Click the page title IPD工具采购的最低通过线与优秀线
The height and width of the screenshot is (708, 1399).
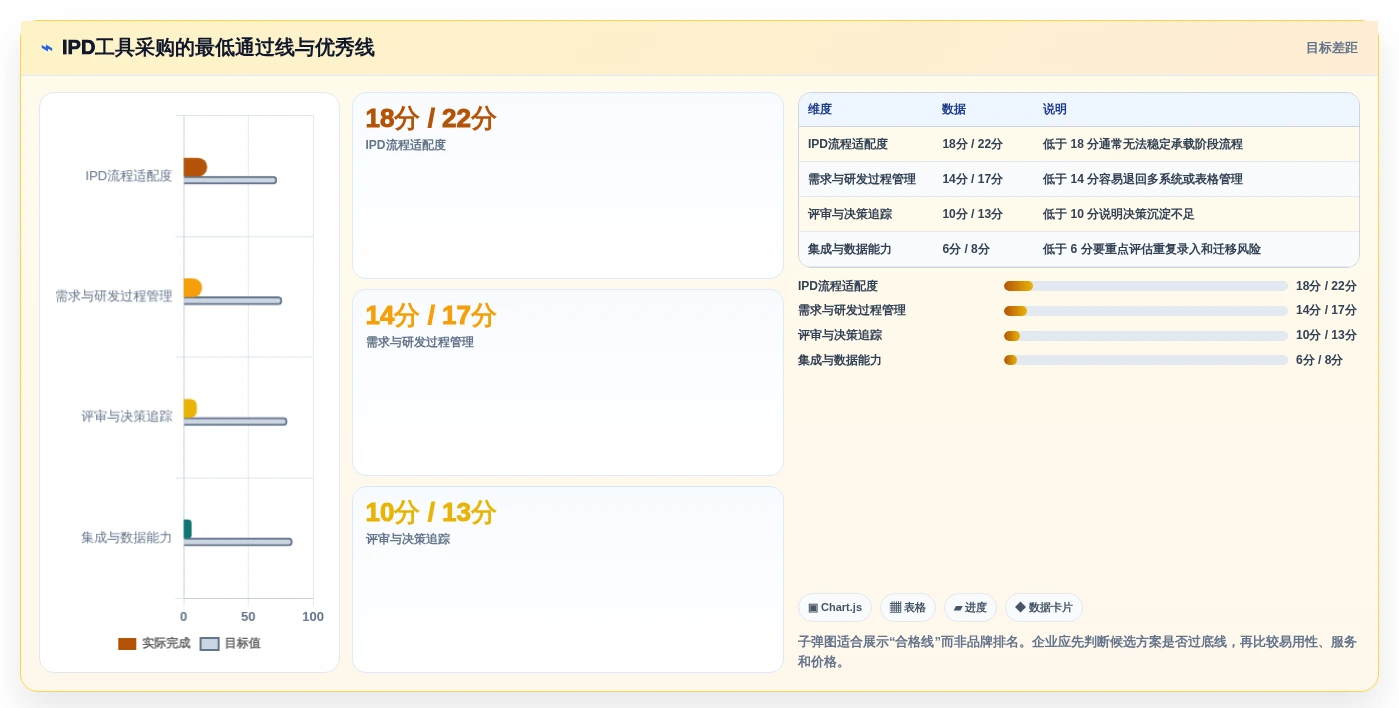coord(218,48)
